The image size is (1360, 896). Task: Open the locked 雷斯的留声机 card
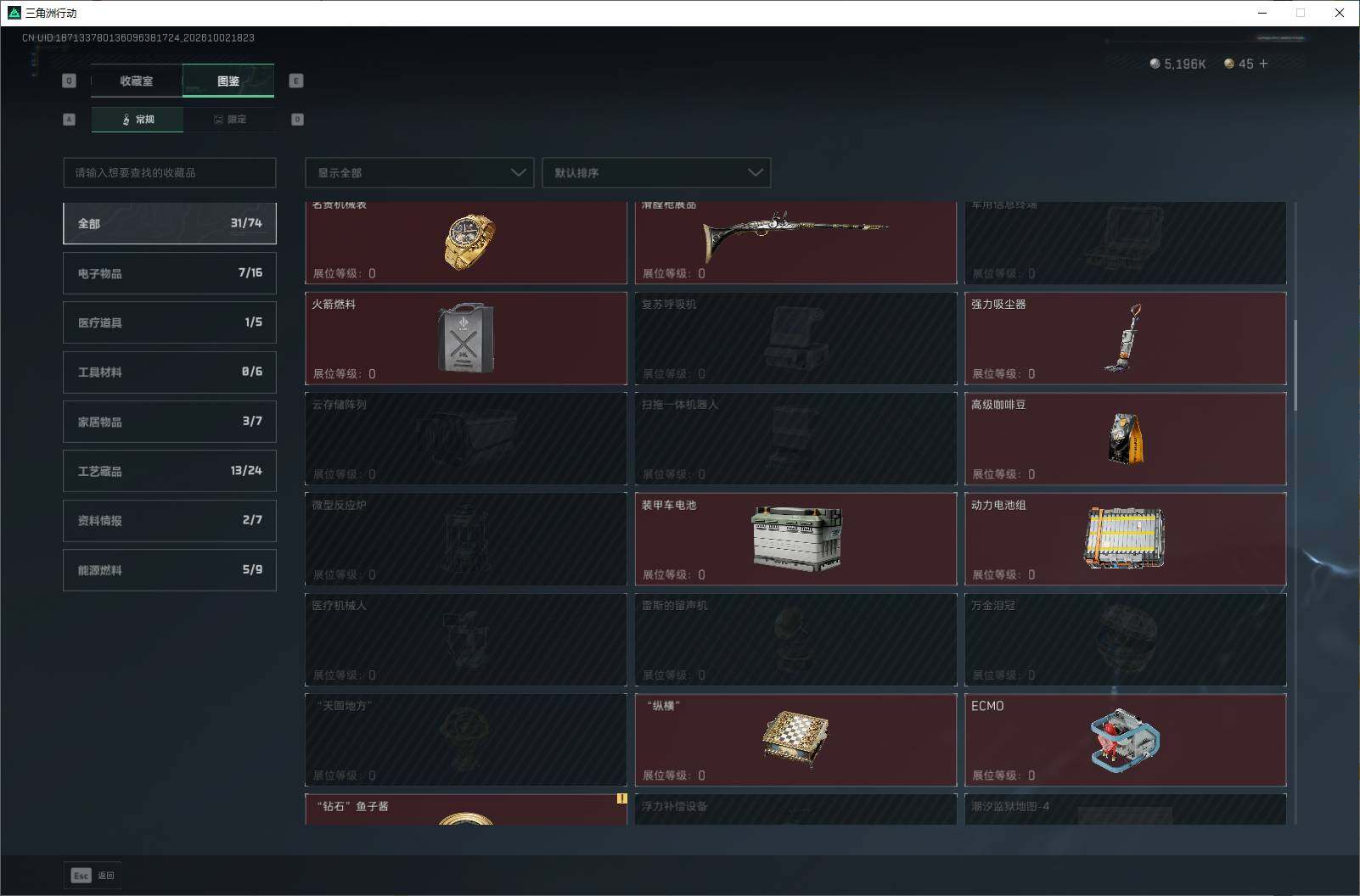pos(795,639)
